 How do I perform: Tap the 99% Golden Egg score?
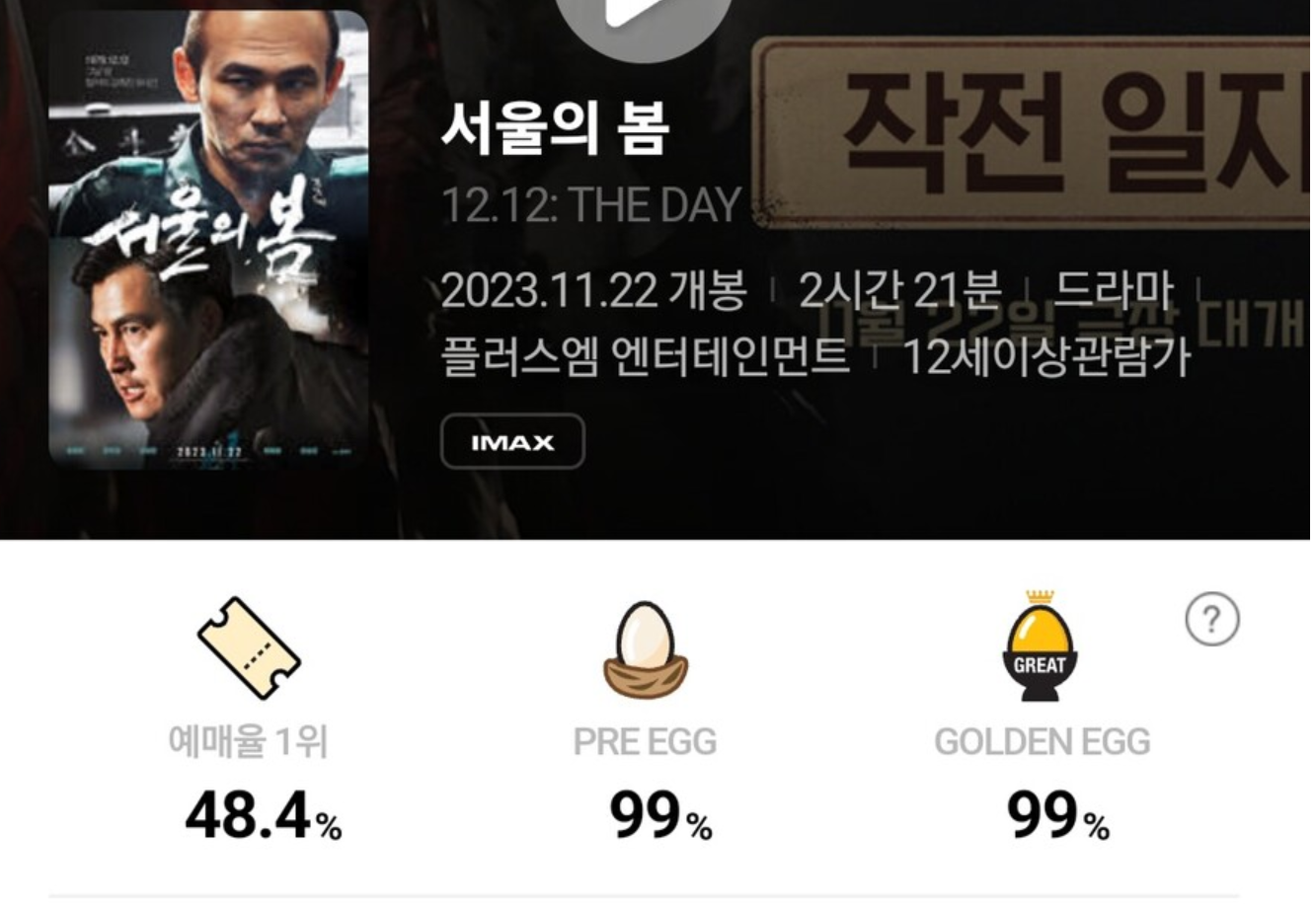pyautogui.click(x=1058, y=816)
